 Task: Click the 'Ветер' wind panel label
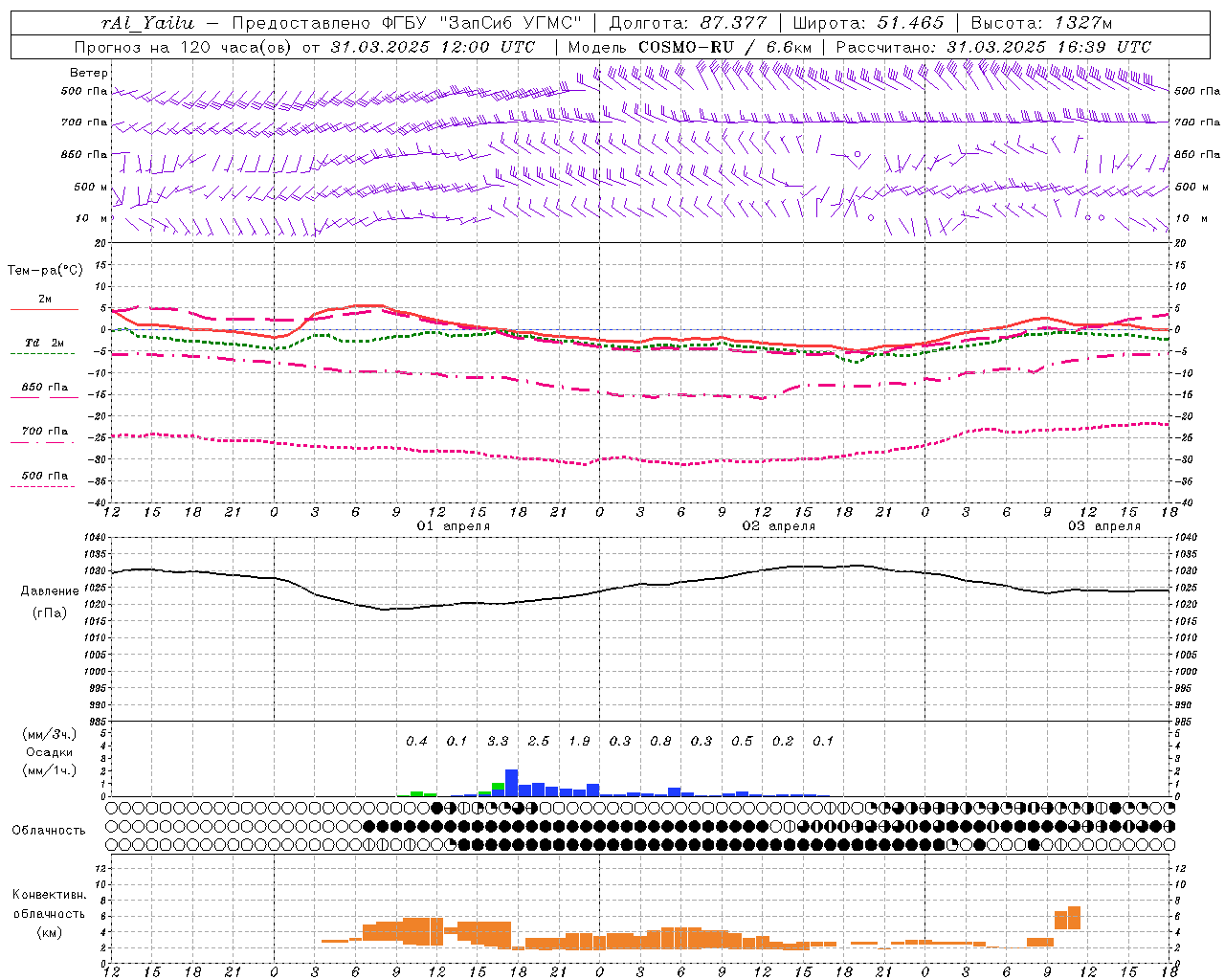pyautogui.click(x=89, y=73)
